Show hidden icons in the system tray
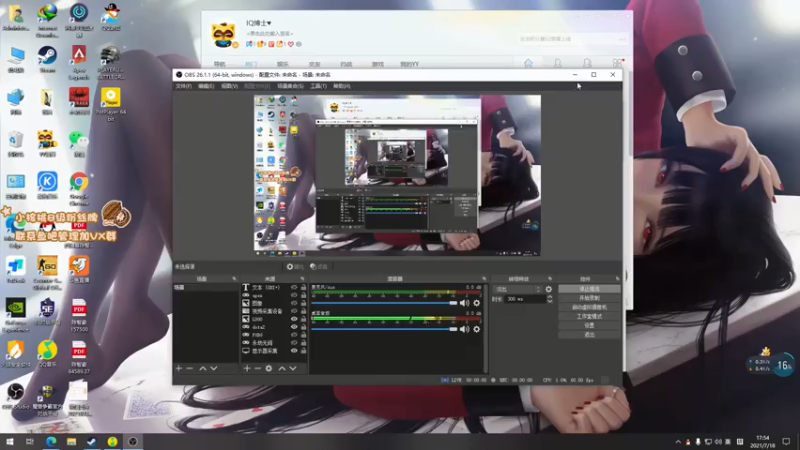800x450 pixels. point(678,442)
